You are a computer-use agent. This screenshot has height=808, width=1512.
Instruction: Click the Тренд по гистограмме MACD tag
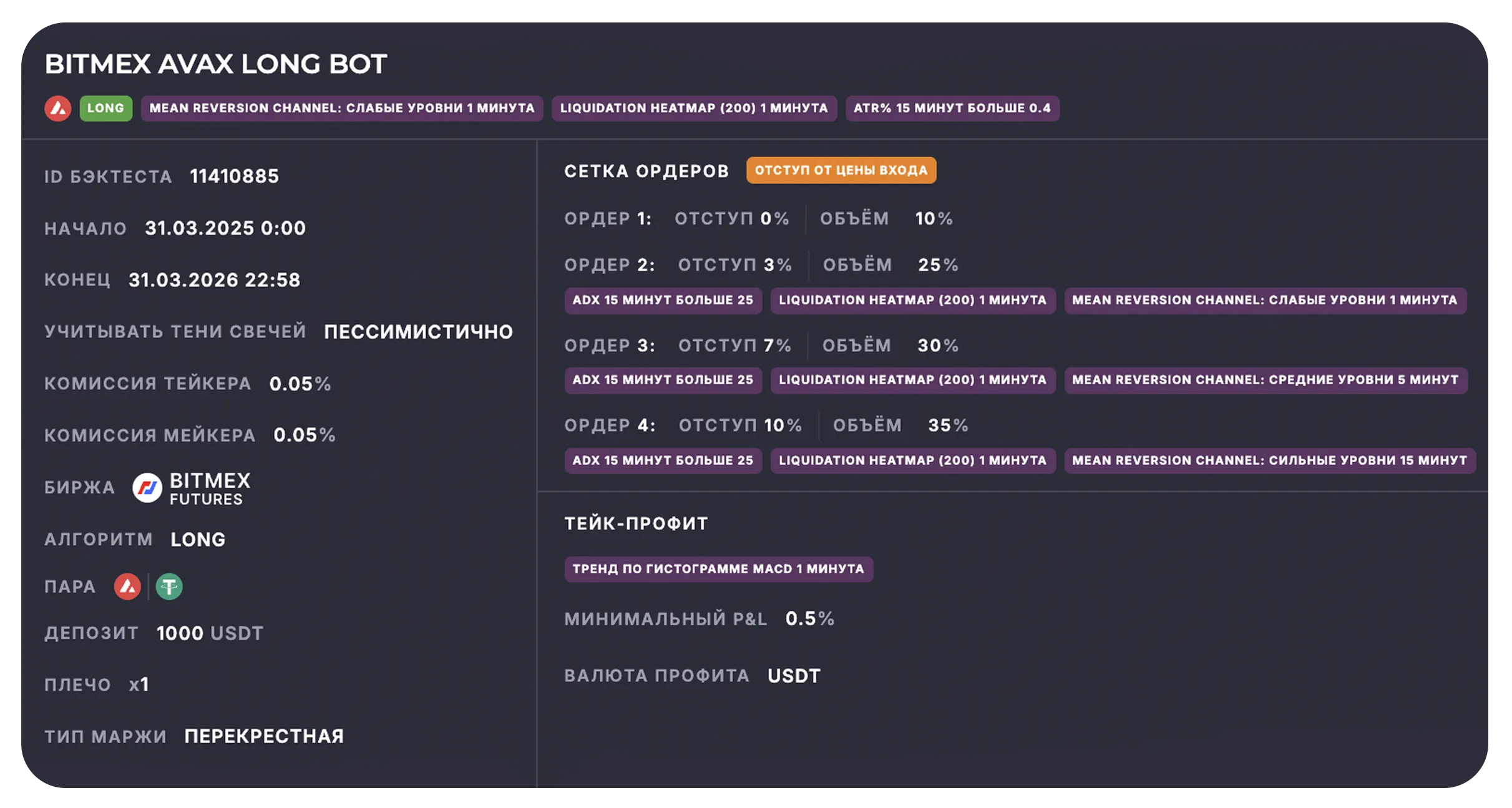[719, 568]
